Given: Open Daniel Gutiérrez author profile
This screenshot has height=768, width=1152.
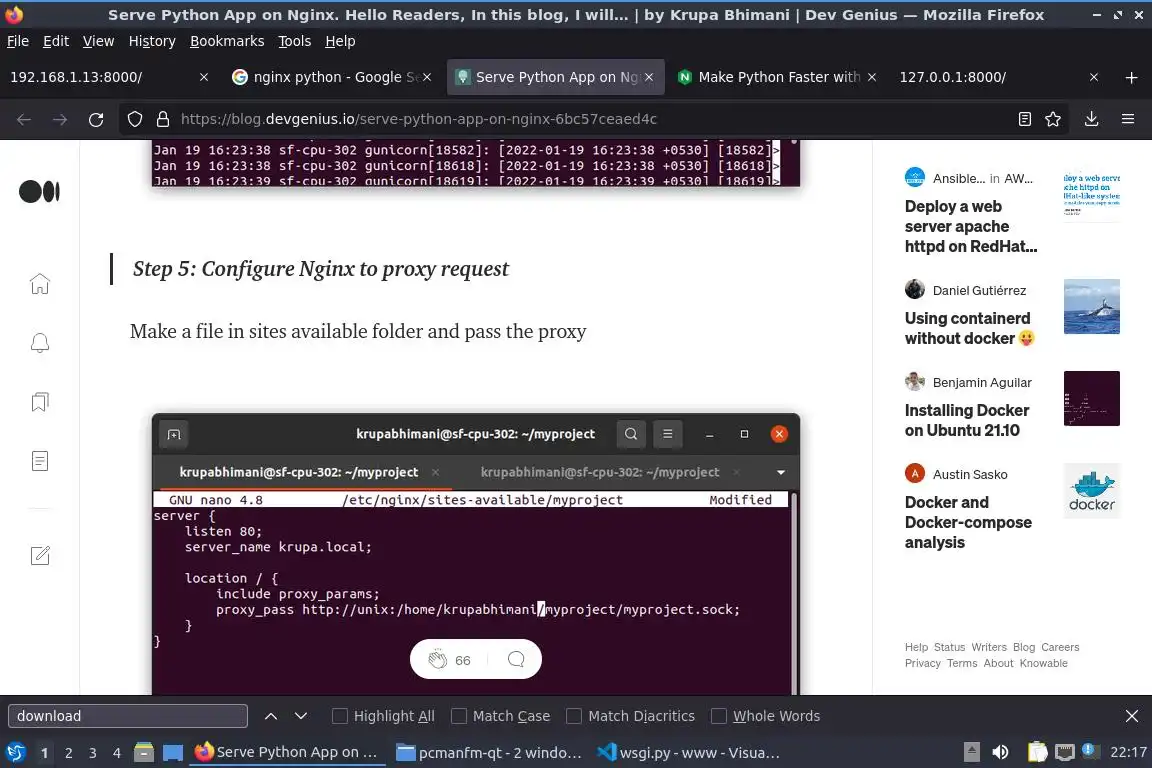Looking at the screenshot, I should 979,290.
